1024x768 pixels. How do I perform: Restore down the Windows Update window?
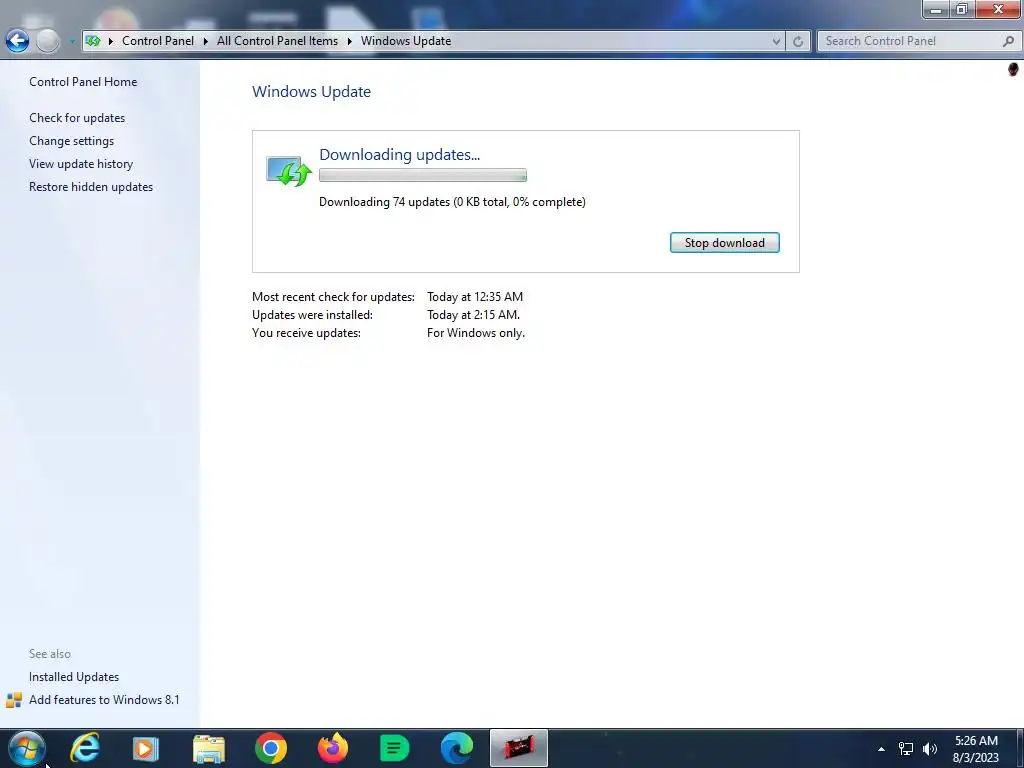click(x=961, y=9)
